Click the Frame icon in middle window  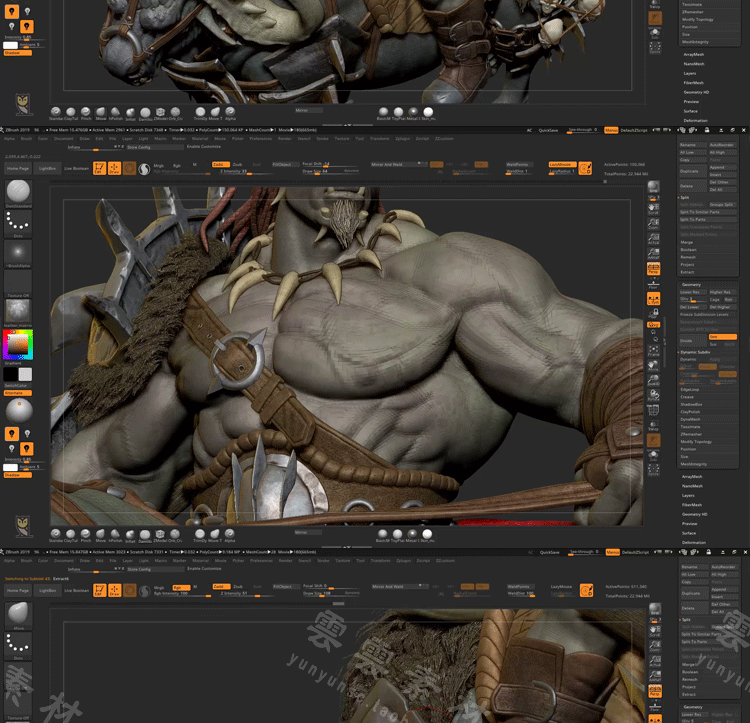coord(653,351)
